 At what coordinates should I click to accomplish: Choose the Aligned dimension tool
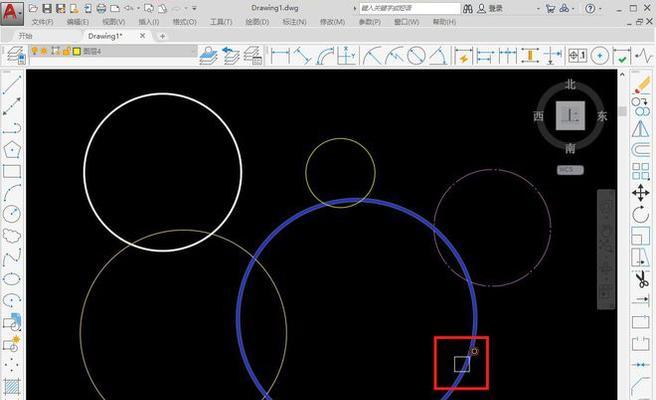tap(302, 56)
